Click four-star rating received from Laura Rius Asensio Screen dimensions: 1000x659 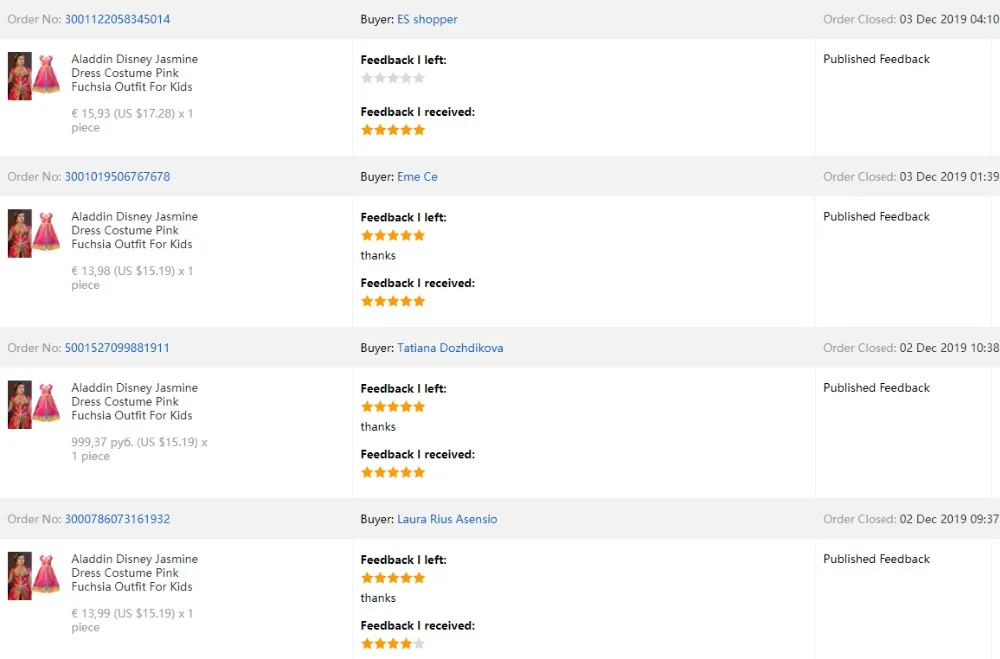point(393,643)
